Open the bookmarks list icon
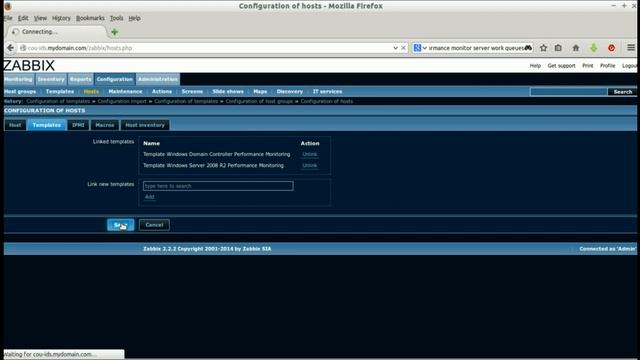Screen dimensions: 640x360 click(558, 48)
